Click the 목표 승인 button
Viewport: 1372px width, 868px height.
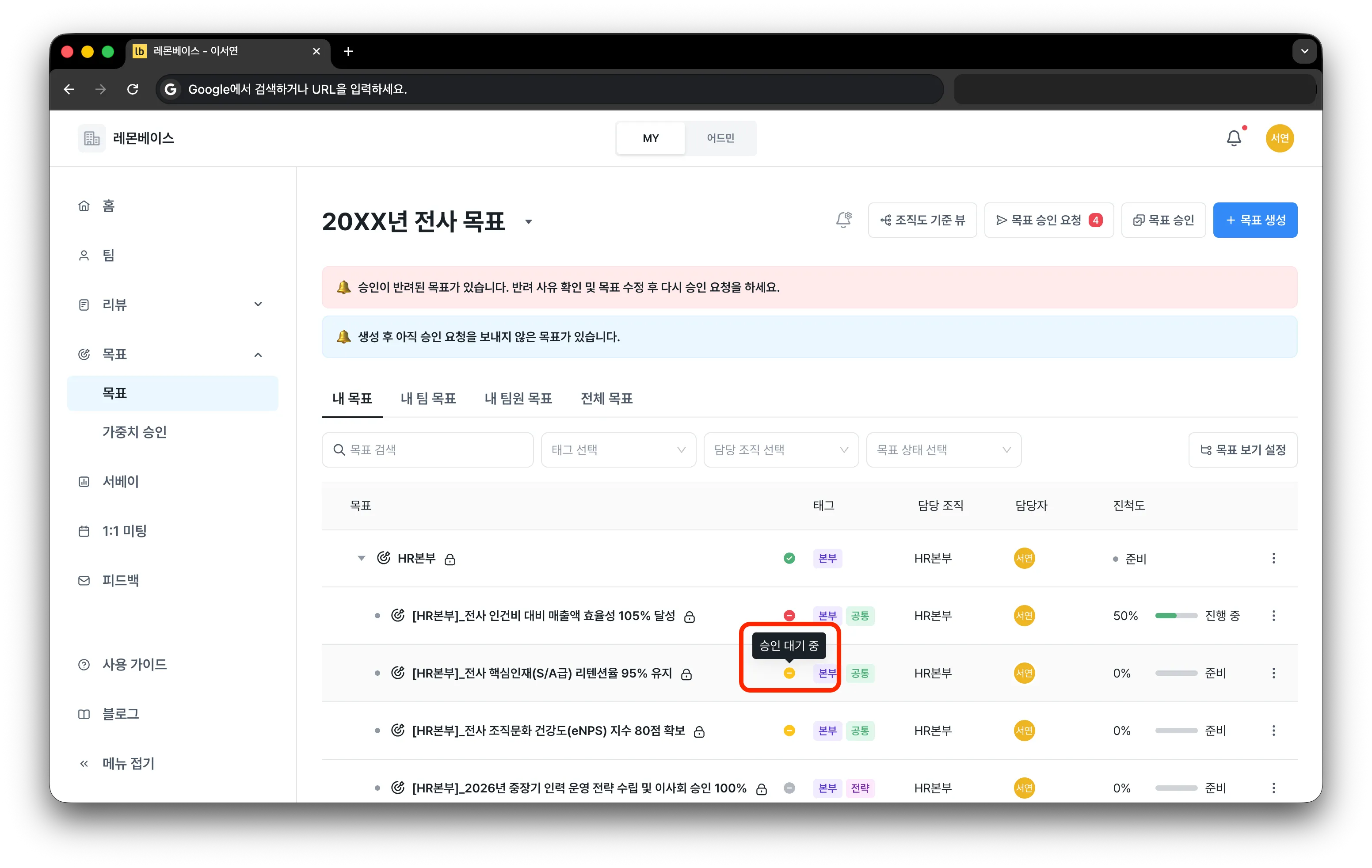click(x=1163, y=220)
